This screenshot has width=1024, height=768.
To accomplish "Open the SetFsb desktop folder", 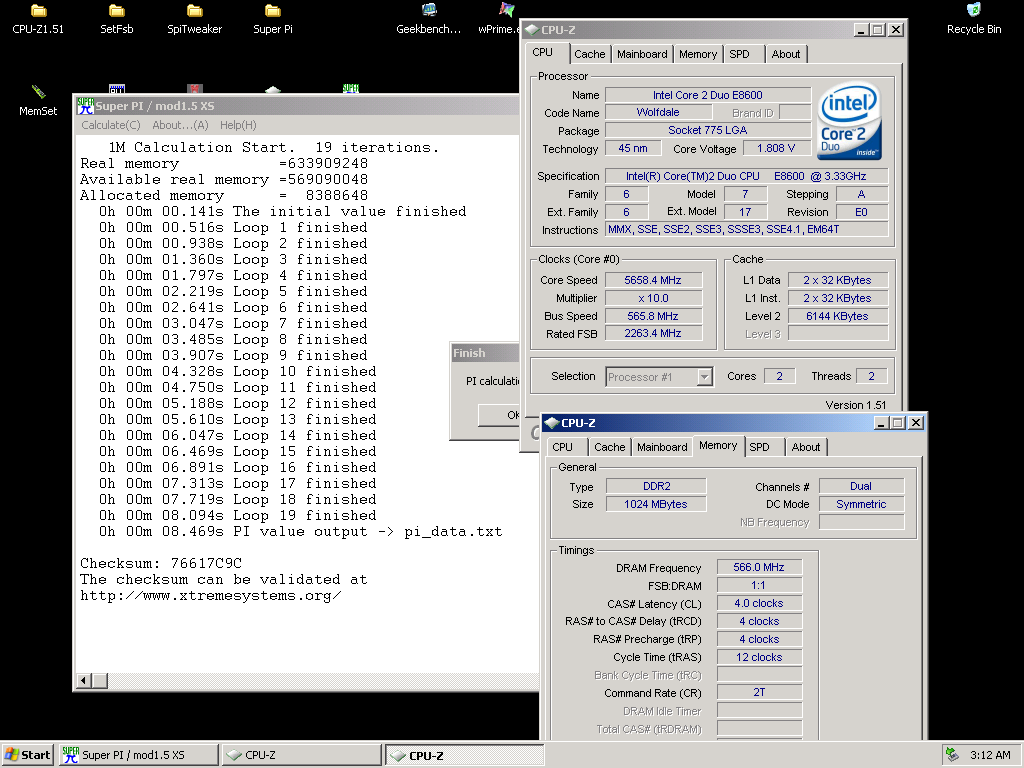I will point(116,20).
